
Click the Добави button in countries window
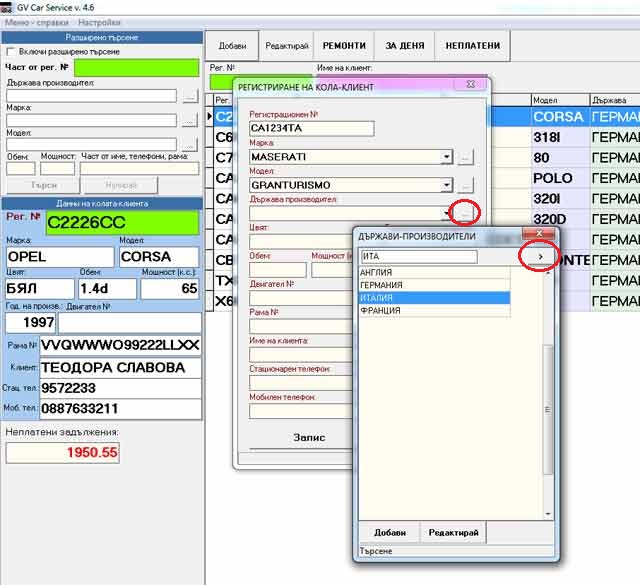pyautogui.click(x=389, y=533)
